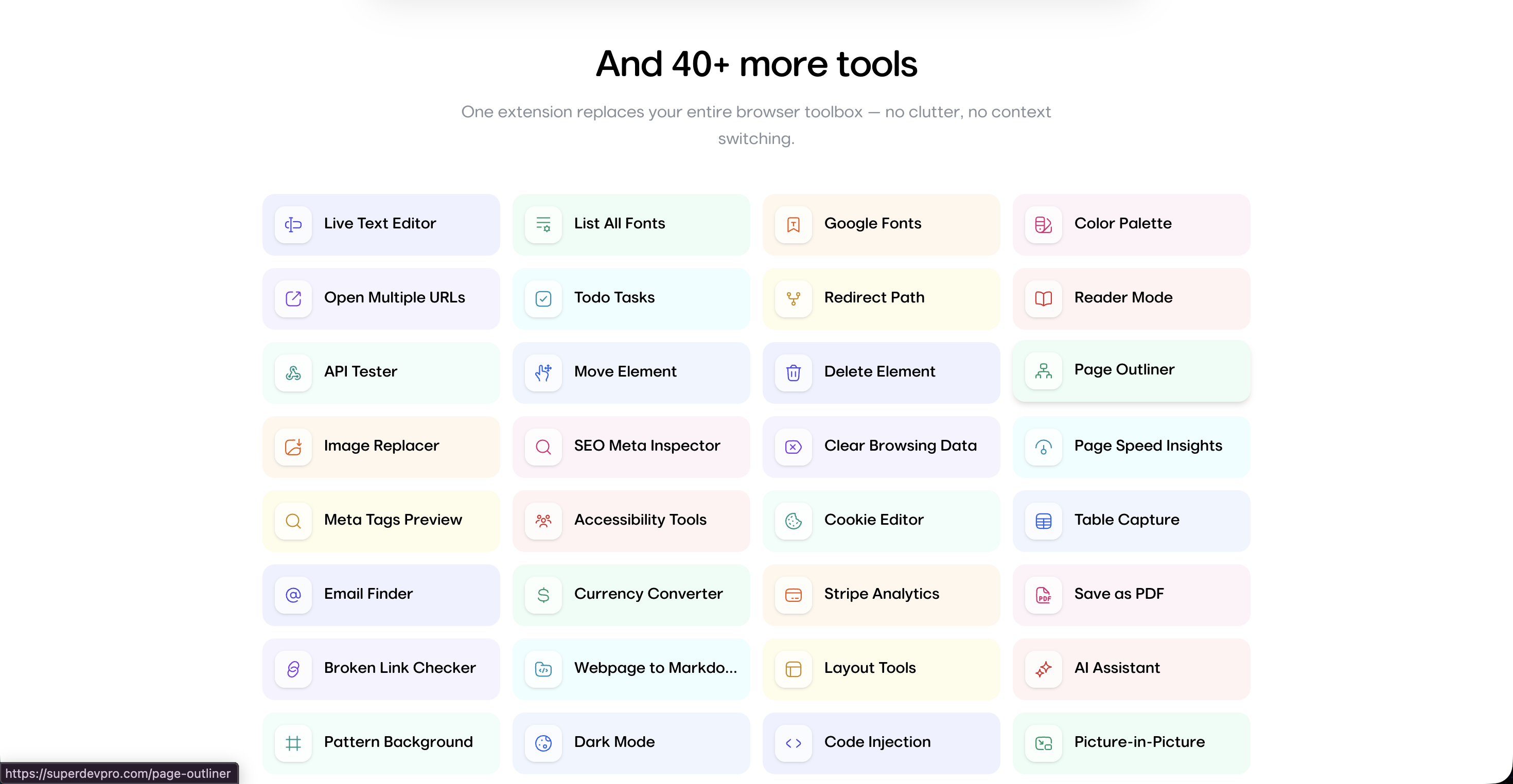Click the Pattern Background hash icon

pyautogui.click(x=293, y=742)
